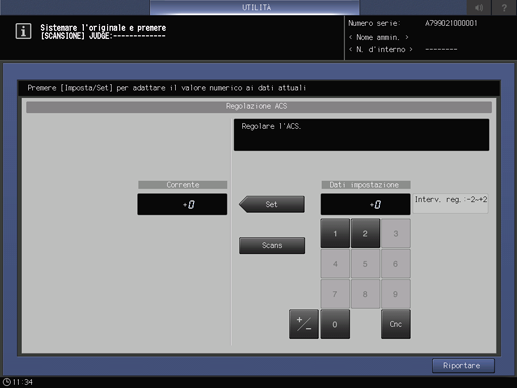Click the Riportare button
The image size is (517, 388).
463,366
